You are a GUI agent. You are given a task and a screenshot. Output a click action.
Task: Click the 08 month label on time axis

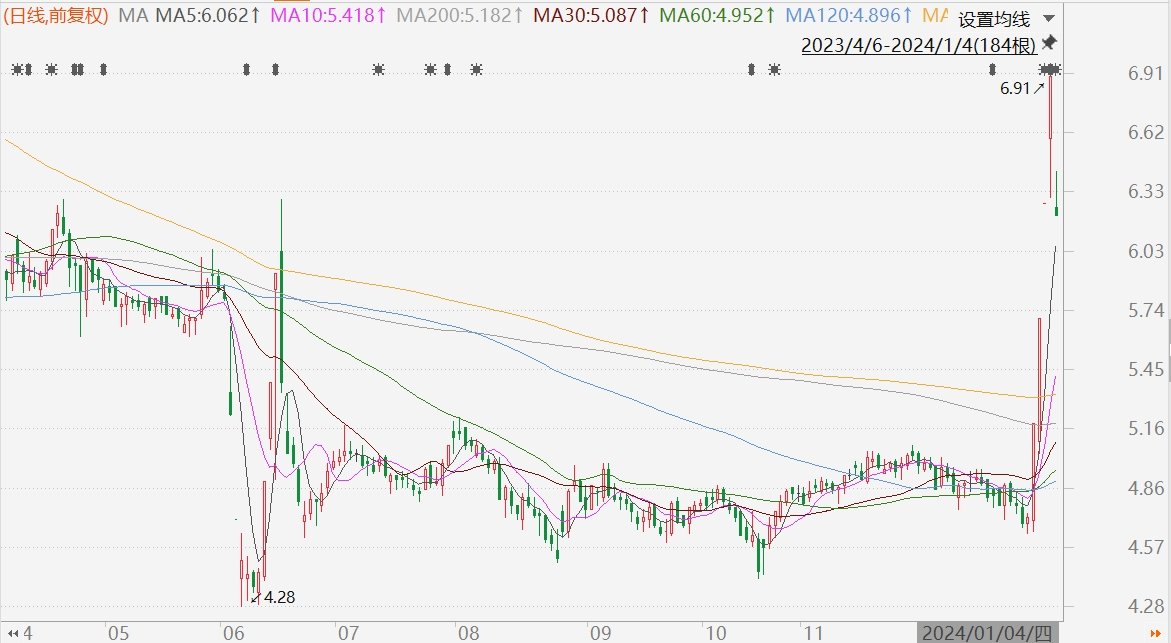[x=468, y=633]
